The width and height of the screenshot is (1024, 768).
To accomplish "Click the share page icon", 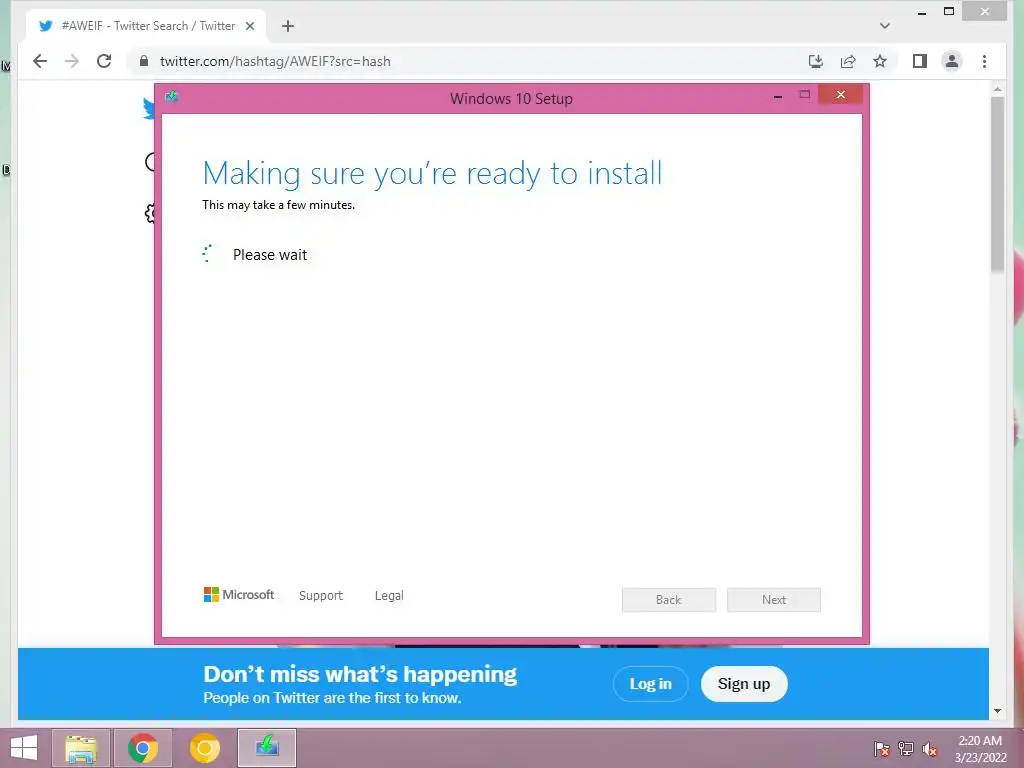I will (x=848, y=61).
